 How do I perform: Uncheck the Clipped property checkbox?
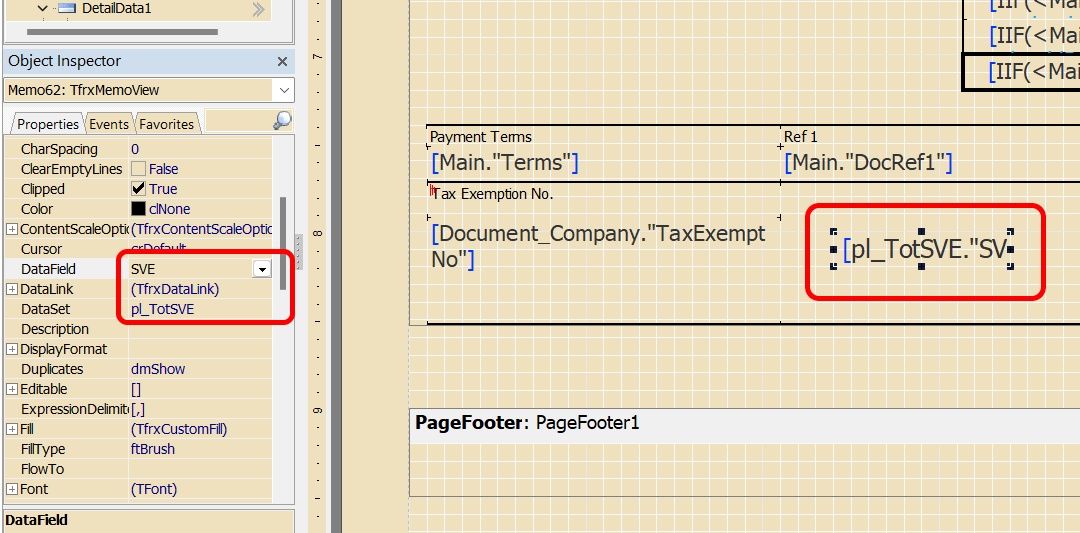pyautogui.click(x=138, y=189)
